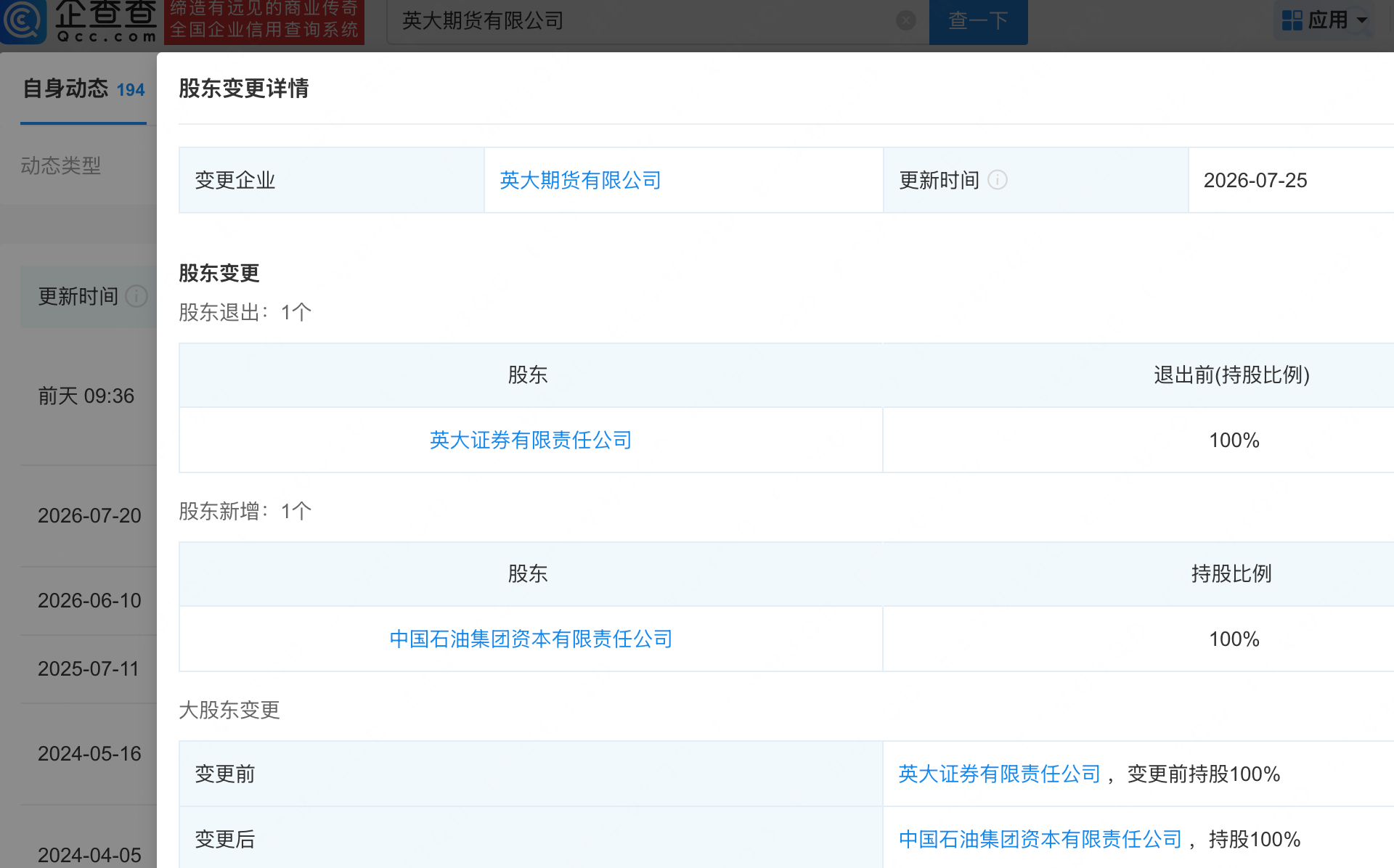Screen dimensions: 1394x868
Task: Click the Qcc.com logo icon
Action: pos(23,20)
